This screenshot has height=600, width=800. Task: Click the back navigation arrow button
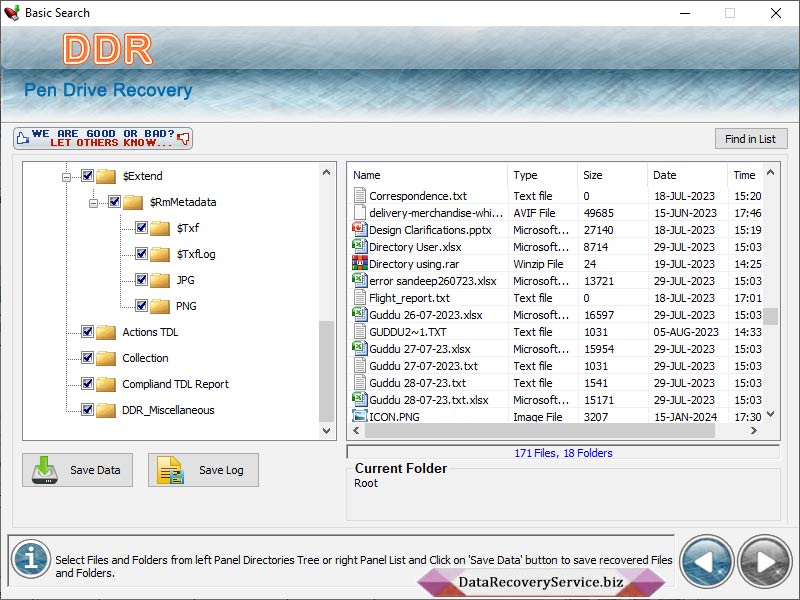[x=708, y=561]
